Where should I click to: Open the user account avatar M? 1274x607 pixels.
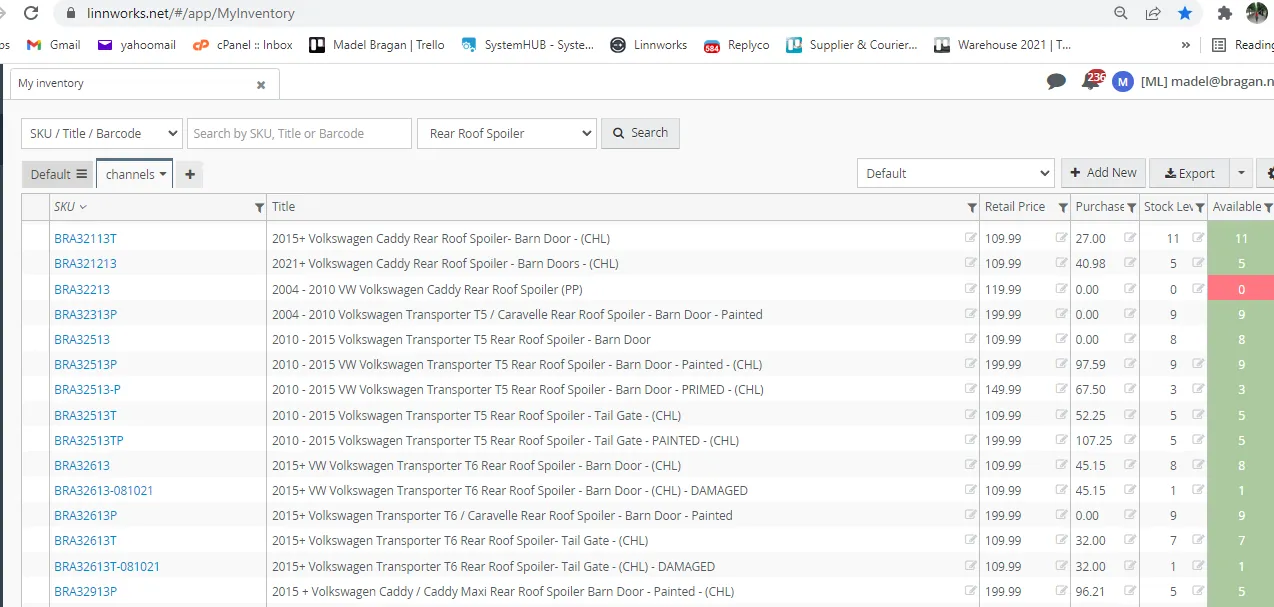[1123, 82]
